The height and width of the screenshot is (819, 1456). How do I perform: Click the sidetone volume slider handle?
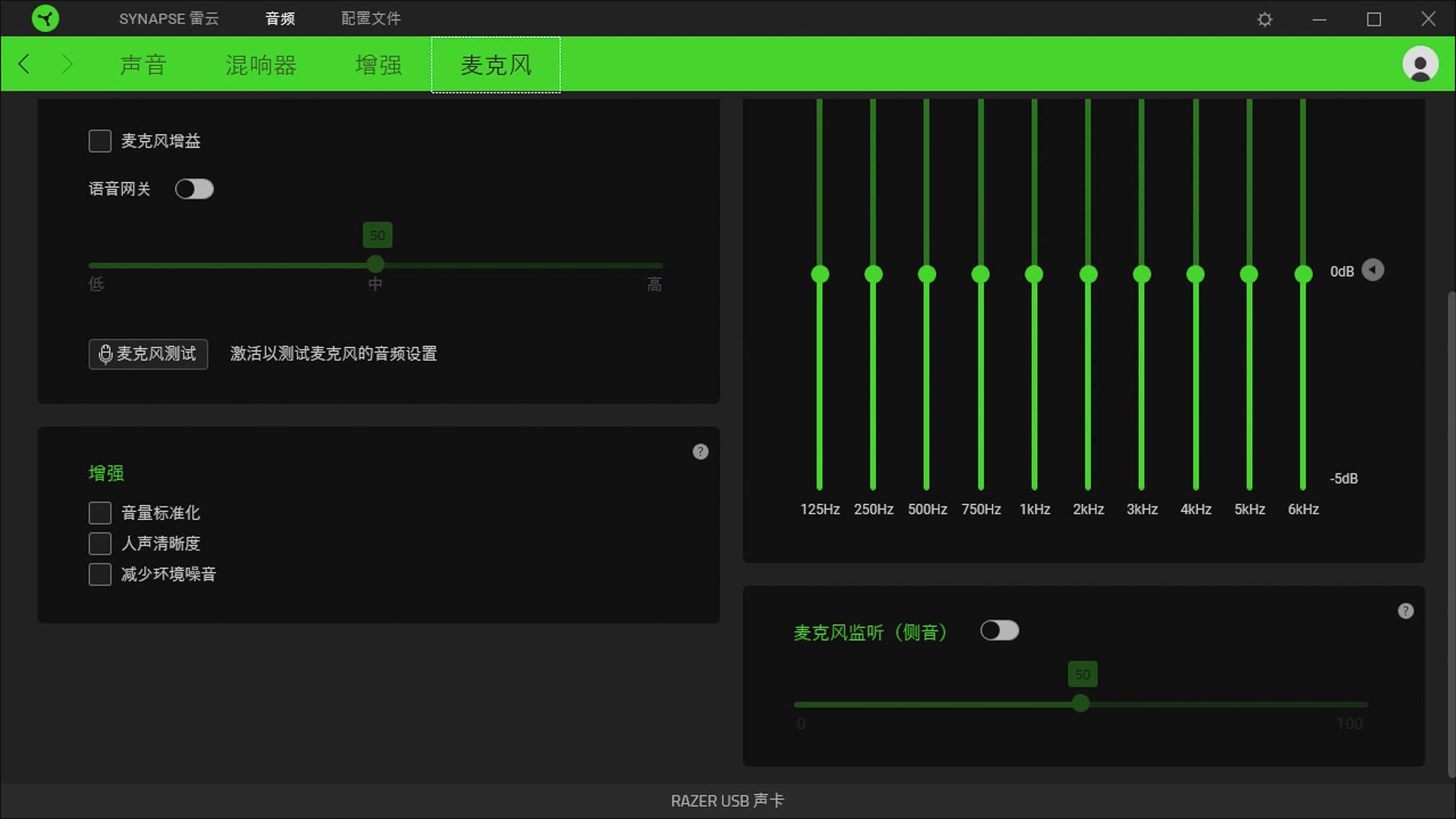point(1081,704)
